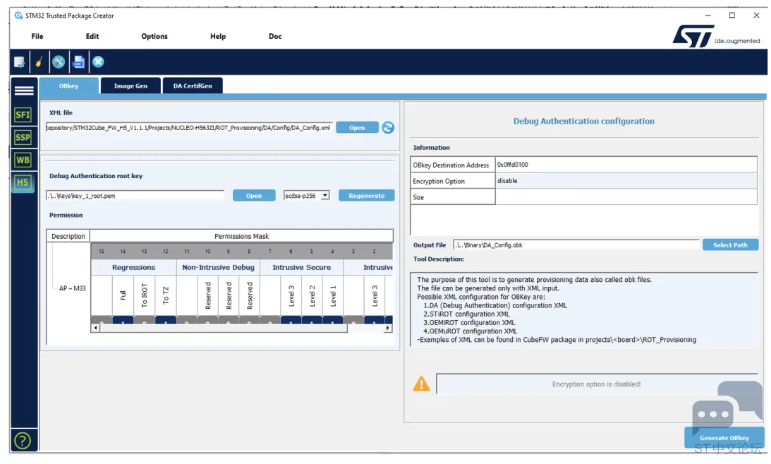Click the permissions table horizontal scrollbar thumb
The image size is (771, 464).
[223, 328]
